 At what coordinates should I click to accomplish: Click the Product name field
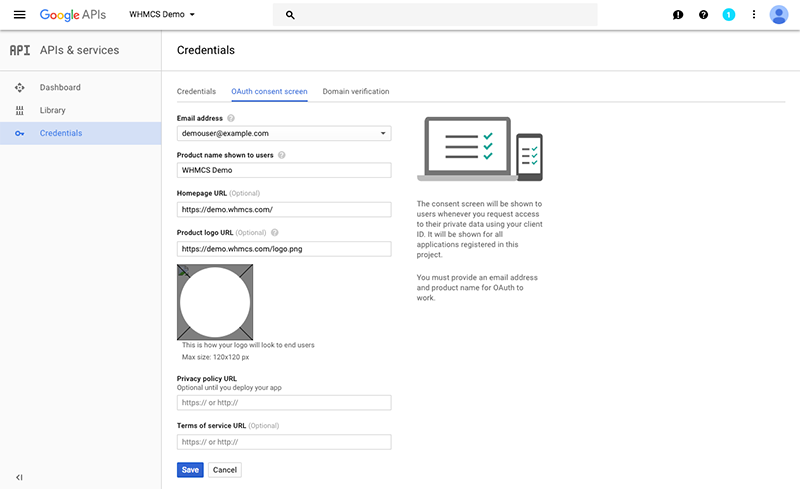coord(284,170)
